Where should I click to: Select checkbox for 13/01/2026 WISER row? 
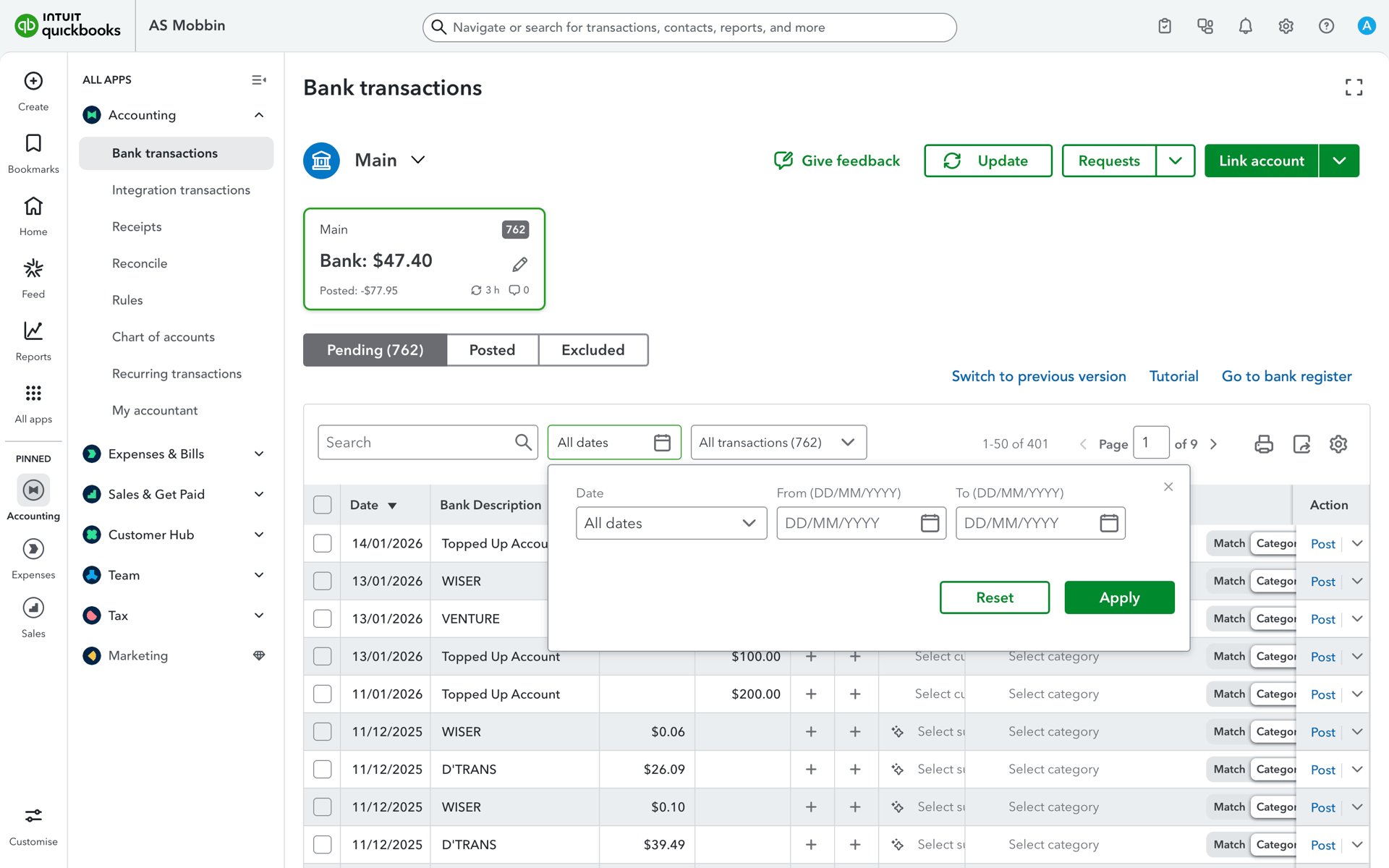(x=323, y=581)
